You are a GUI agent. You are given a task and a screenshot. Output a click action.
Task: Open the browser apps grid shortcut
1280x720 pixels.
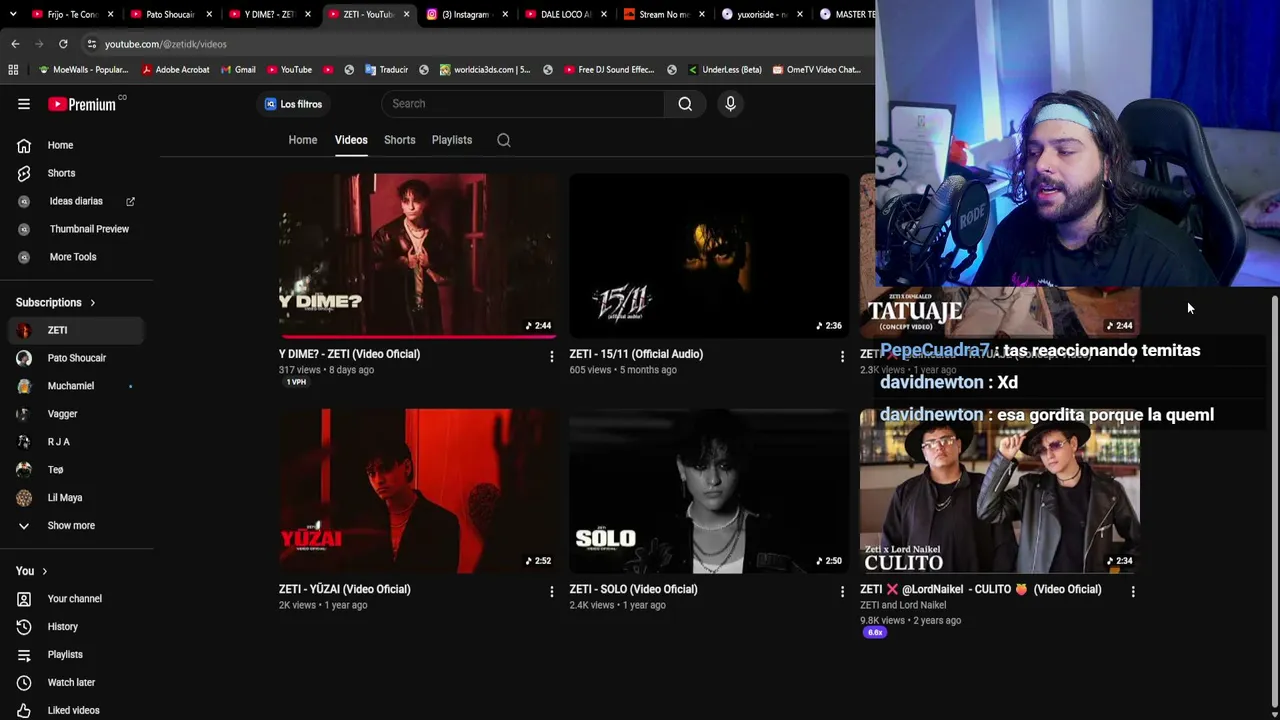pos(13,70)
